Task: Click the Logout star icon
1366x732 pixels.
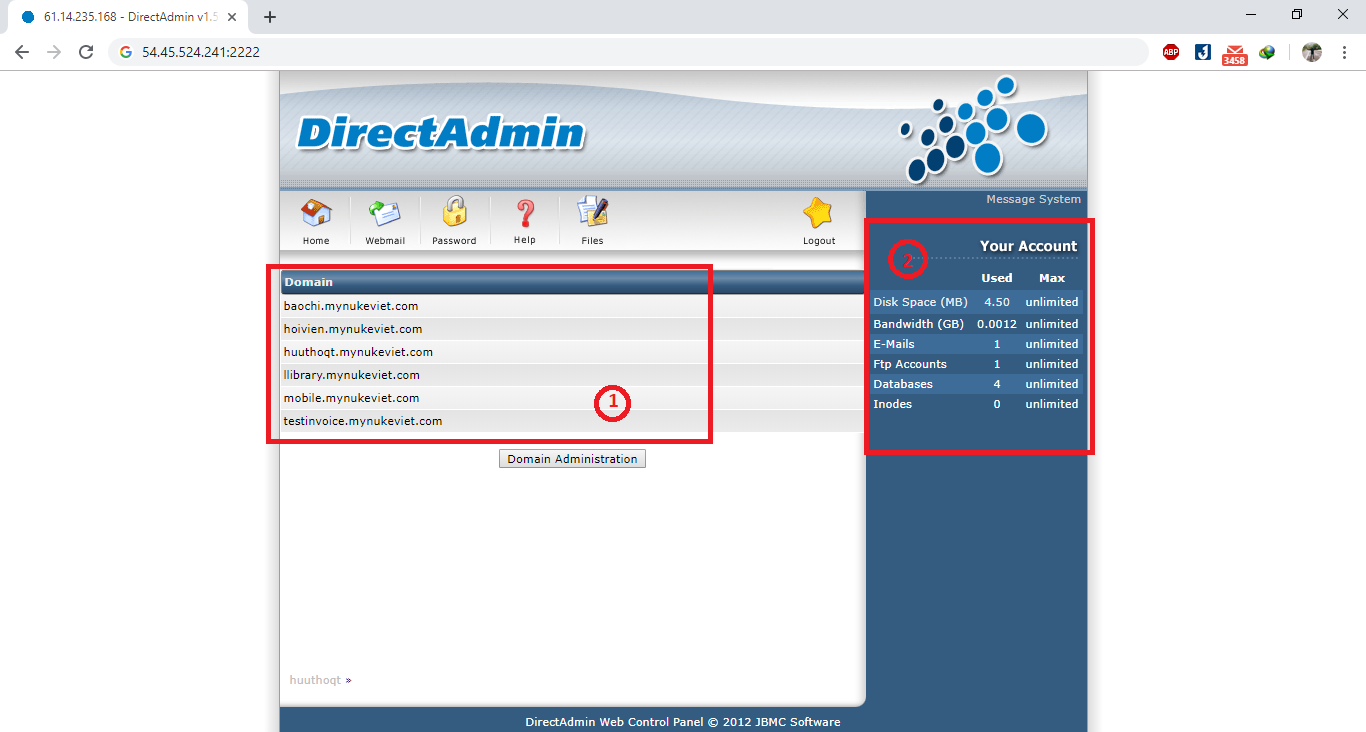Action: (818, 214)
